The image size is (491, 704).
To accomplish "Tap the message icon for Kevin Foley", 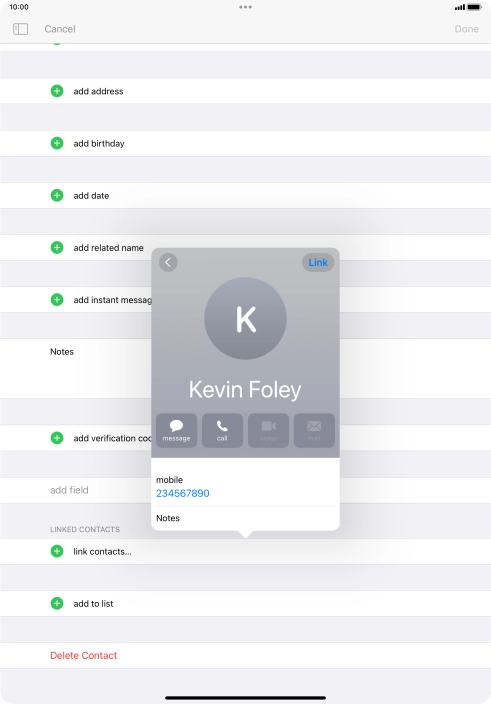I will pyautogui.click(x=176, y=430).
